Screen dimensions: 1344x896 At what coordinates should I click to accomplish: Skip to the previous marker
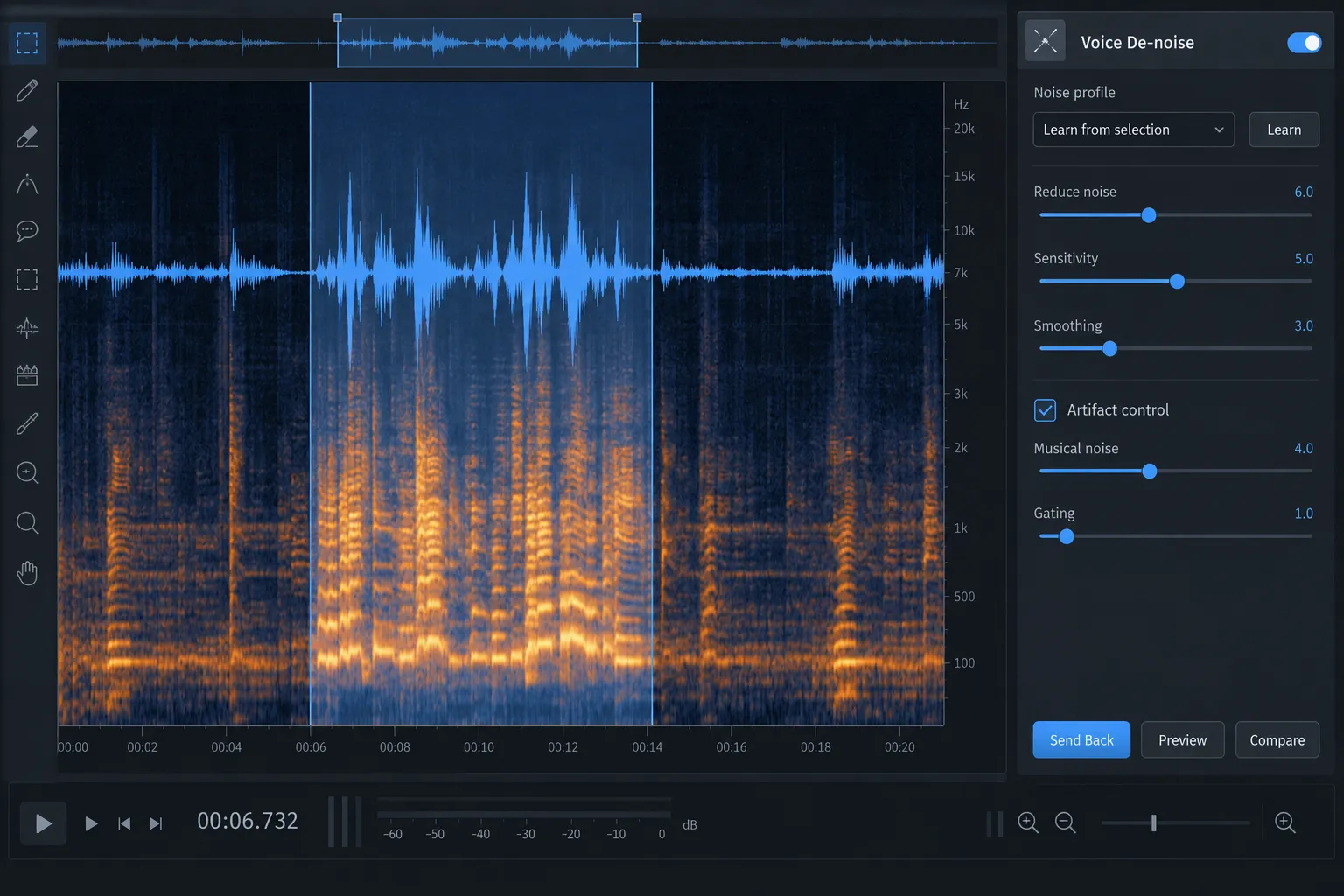tap(124, 823)
